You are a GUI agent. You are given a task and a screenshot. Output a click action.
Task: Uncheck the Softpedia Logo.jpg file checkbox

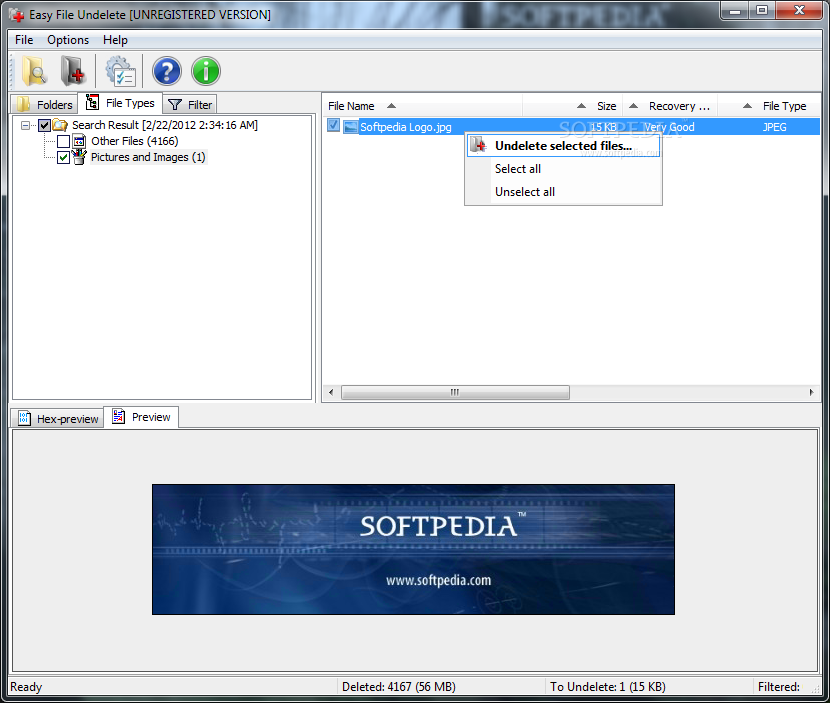(333, 125)
